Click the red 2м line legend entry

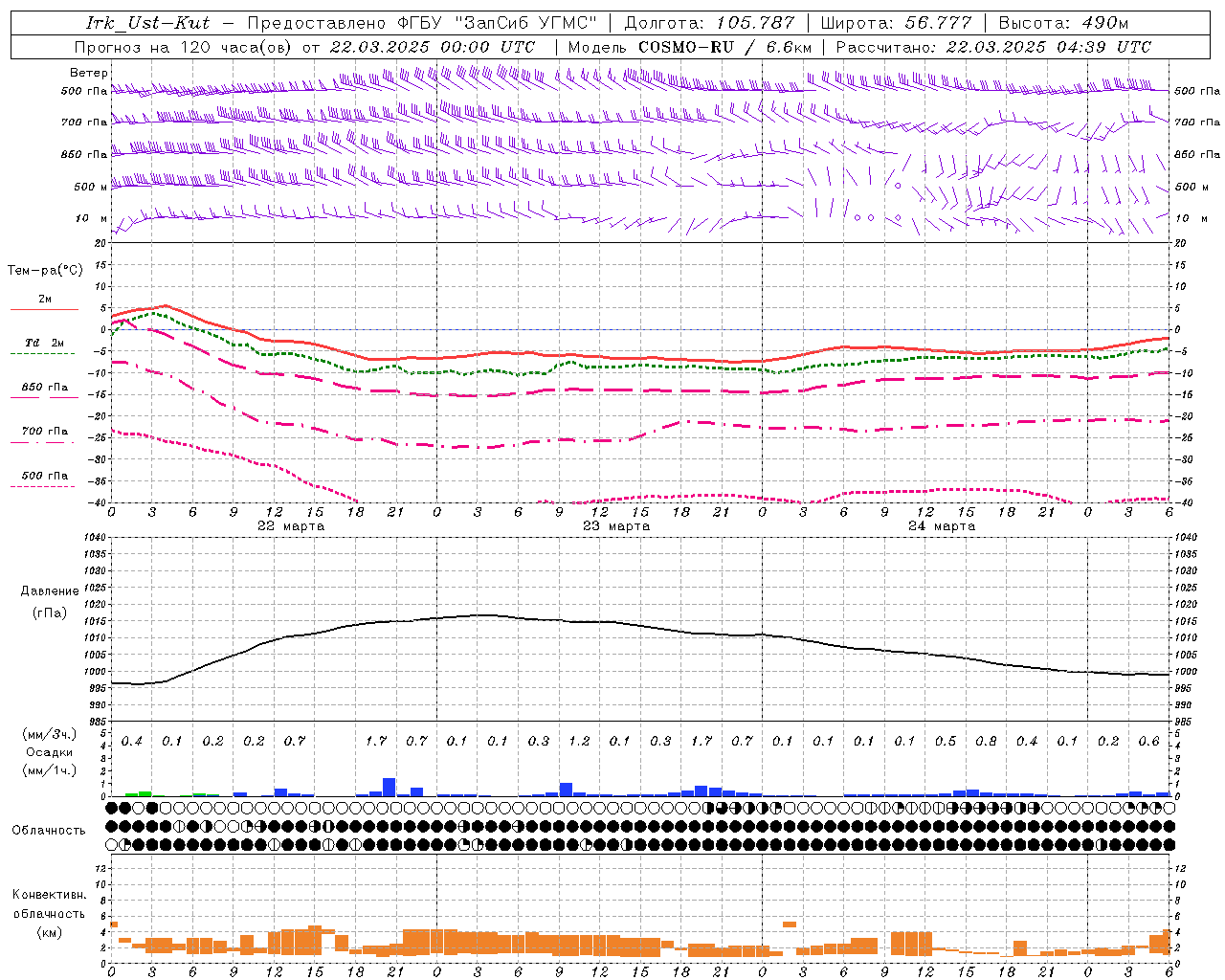(44, 302)
